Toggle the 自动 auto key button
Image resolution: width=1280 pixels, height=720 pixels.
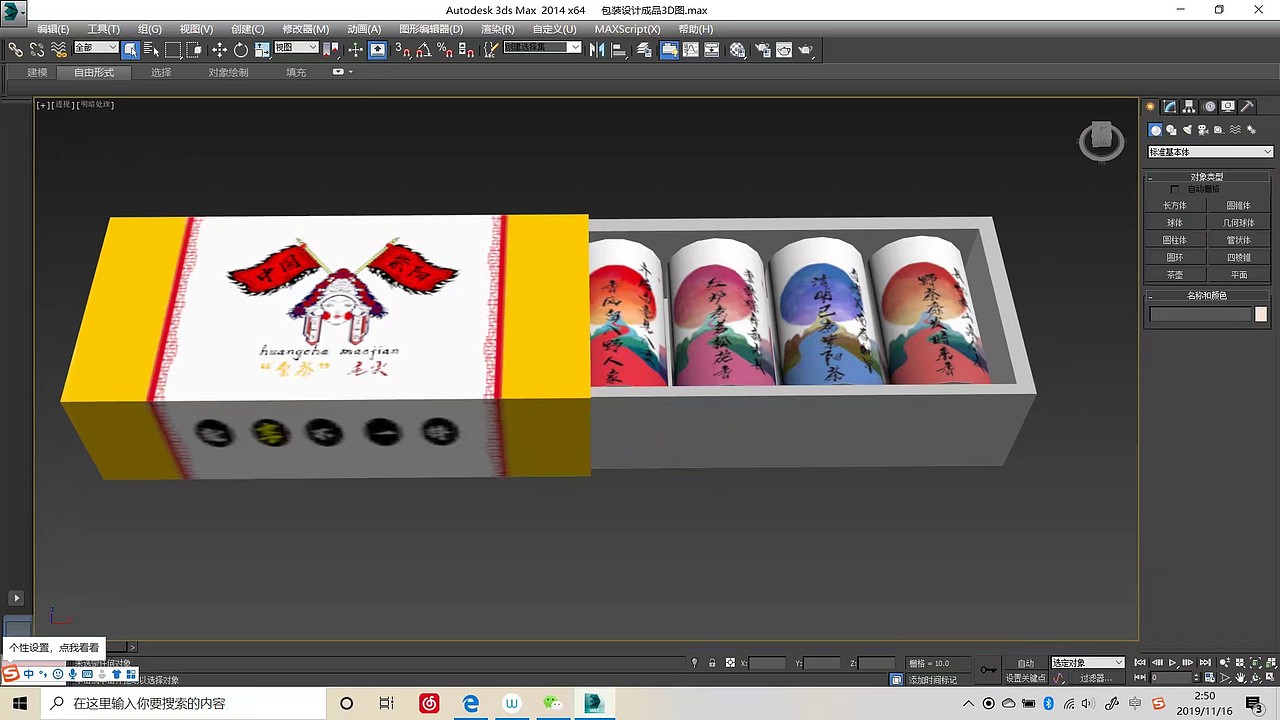pos(1026,663)
